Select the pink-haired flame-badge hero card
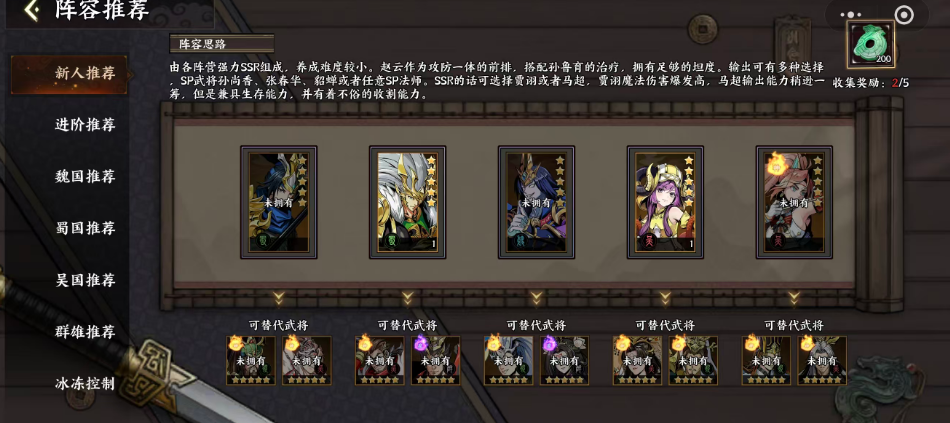950x423 pixels. point(794,202)
